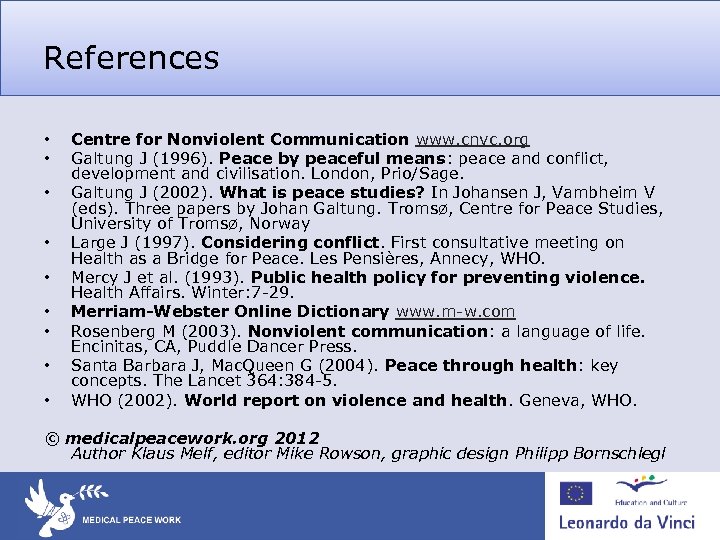This screenshot has width=720, height=540.
Task: Click 'MEDICAL PEACE WORK' footer label
Action: coord(132,520)
